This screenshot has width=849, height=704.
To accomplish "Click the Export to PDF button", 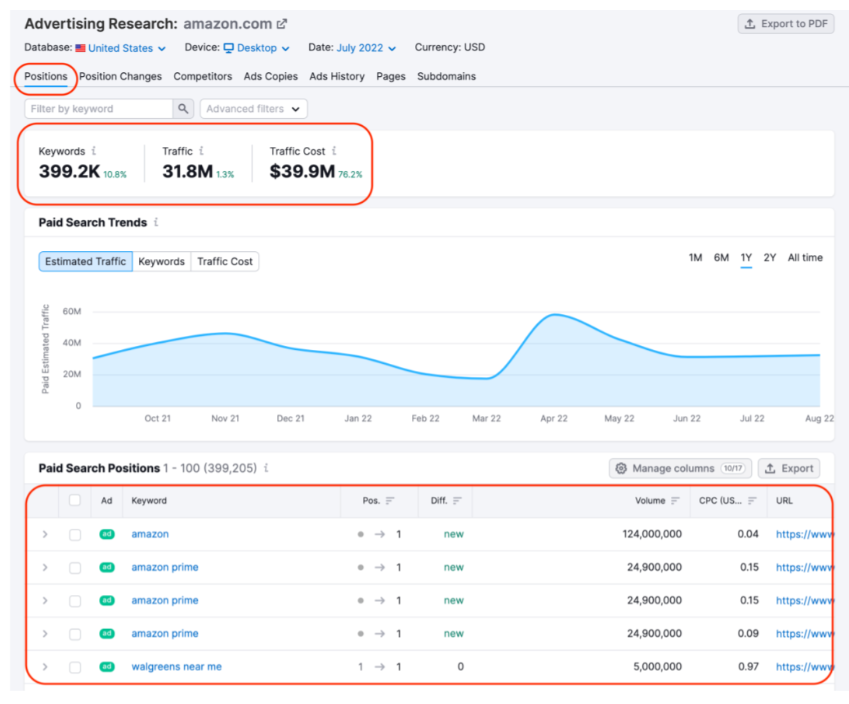I will pos(786,24).
